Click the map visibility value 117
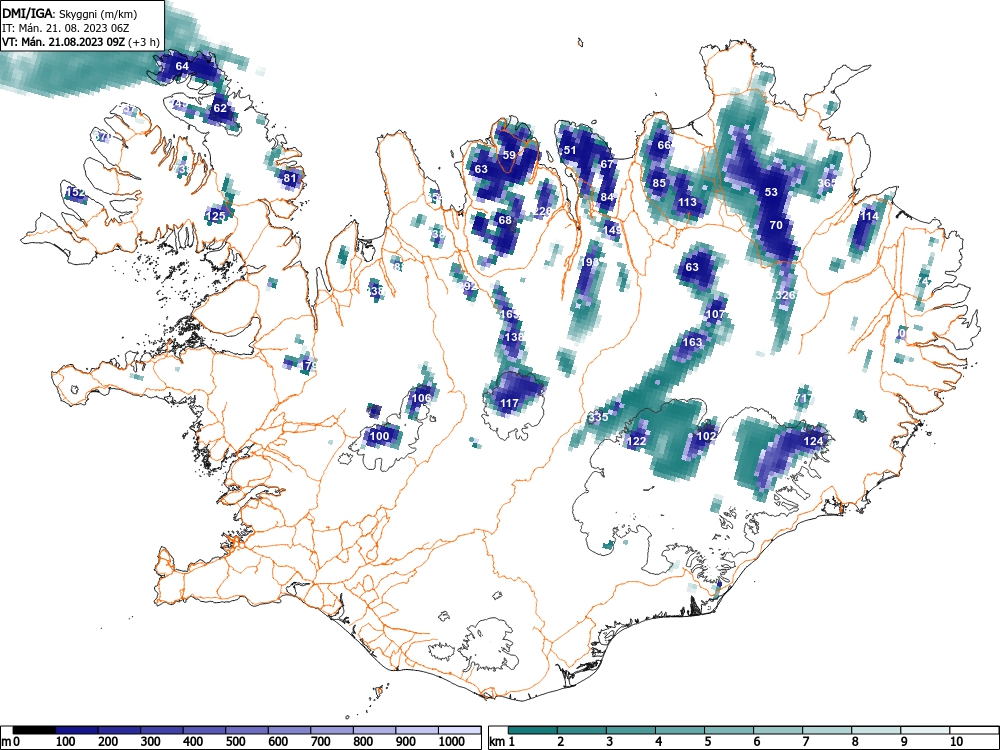 tap(509, 403)
